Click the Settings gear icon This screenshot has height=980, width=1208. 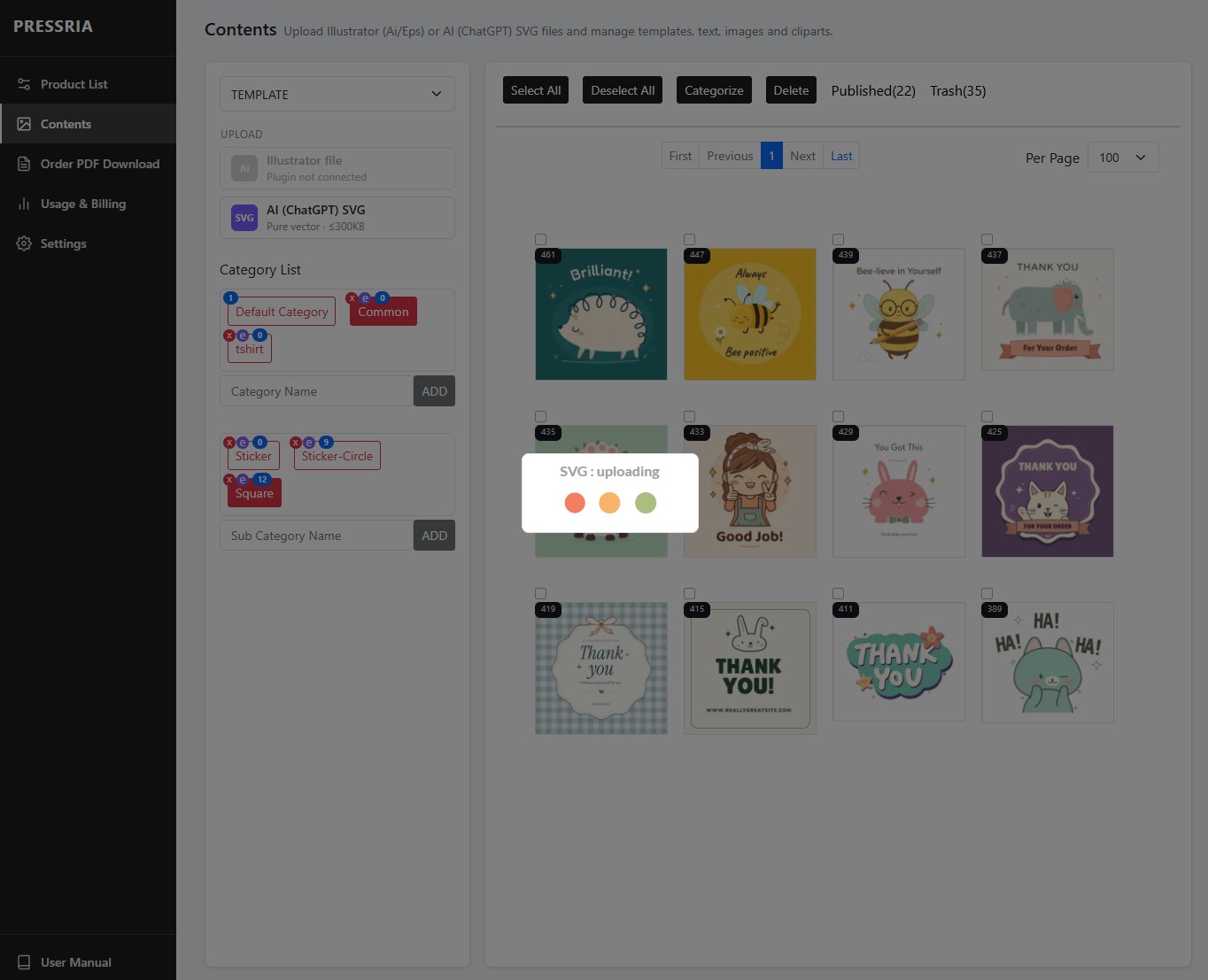click(24, 243)
